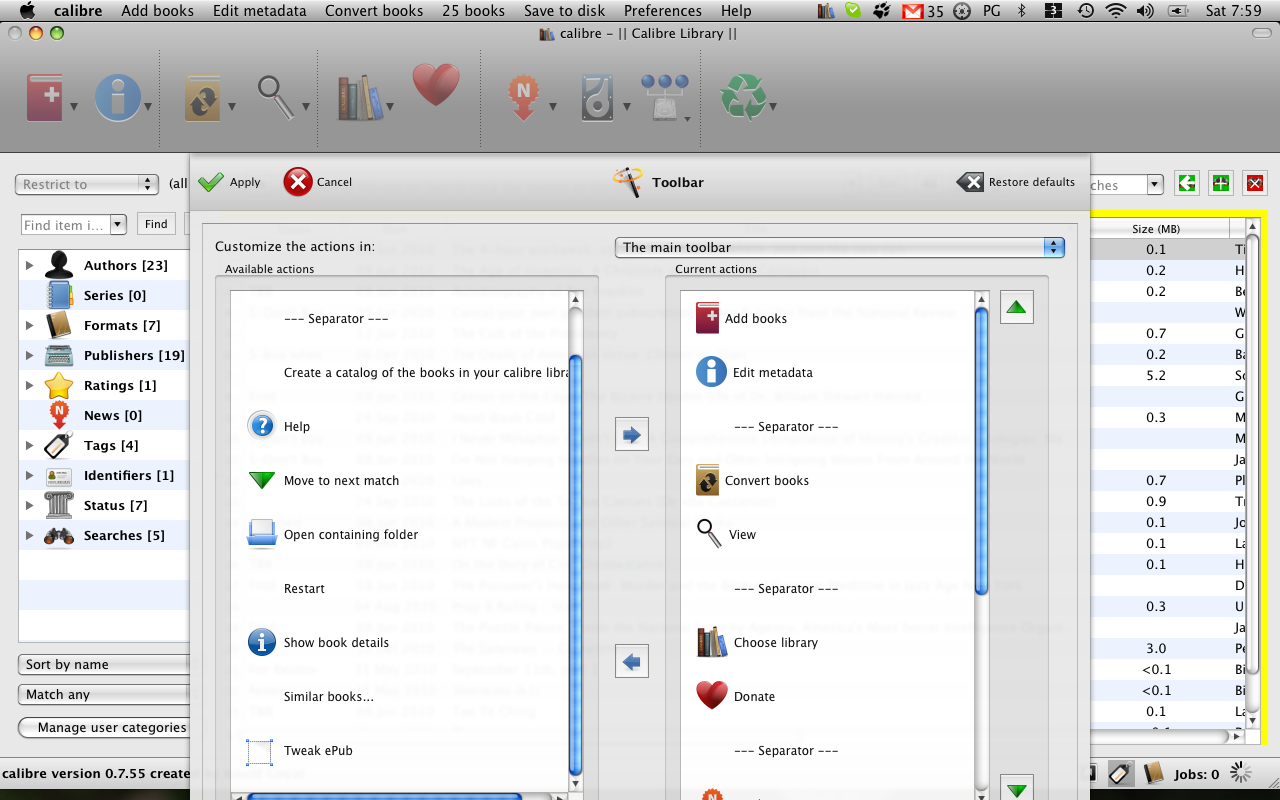1280x800 pixels.
Task: Open the Gmail icon in the macOS menu bar
Action: click(912, 11)
